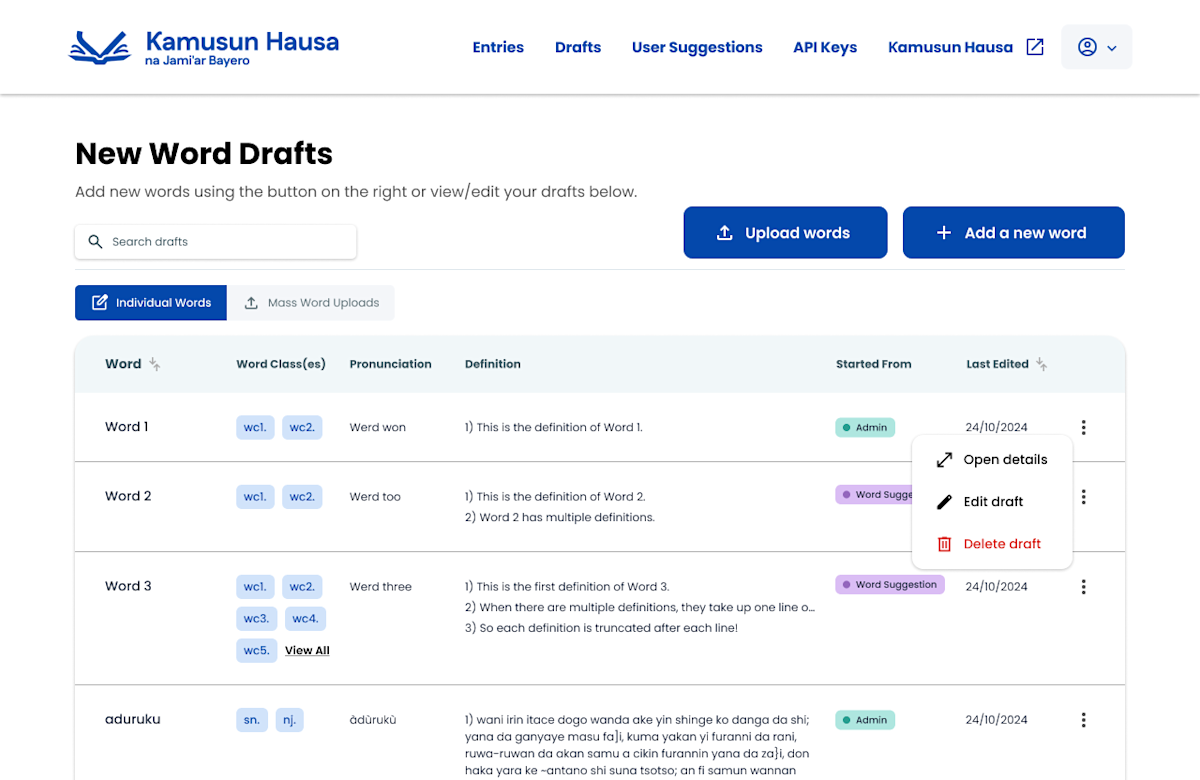
Task: Expand the account dropdown chevron
Action: (1112, 47)
